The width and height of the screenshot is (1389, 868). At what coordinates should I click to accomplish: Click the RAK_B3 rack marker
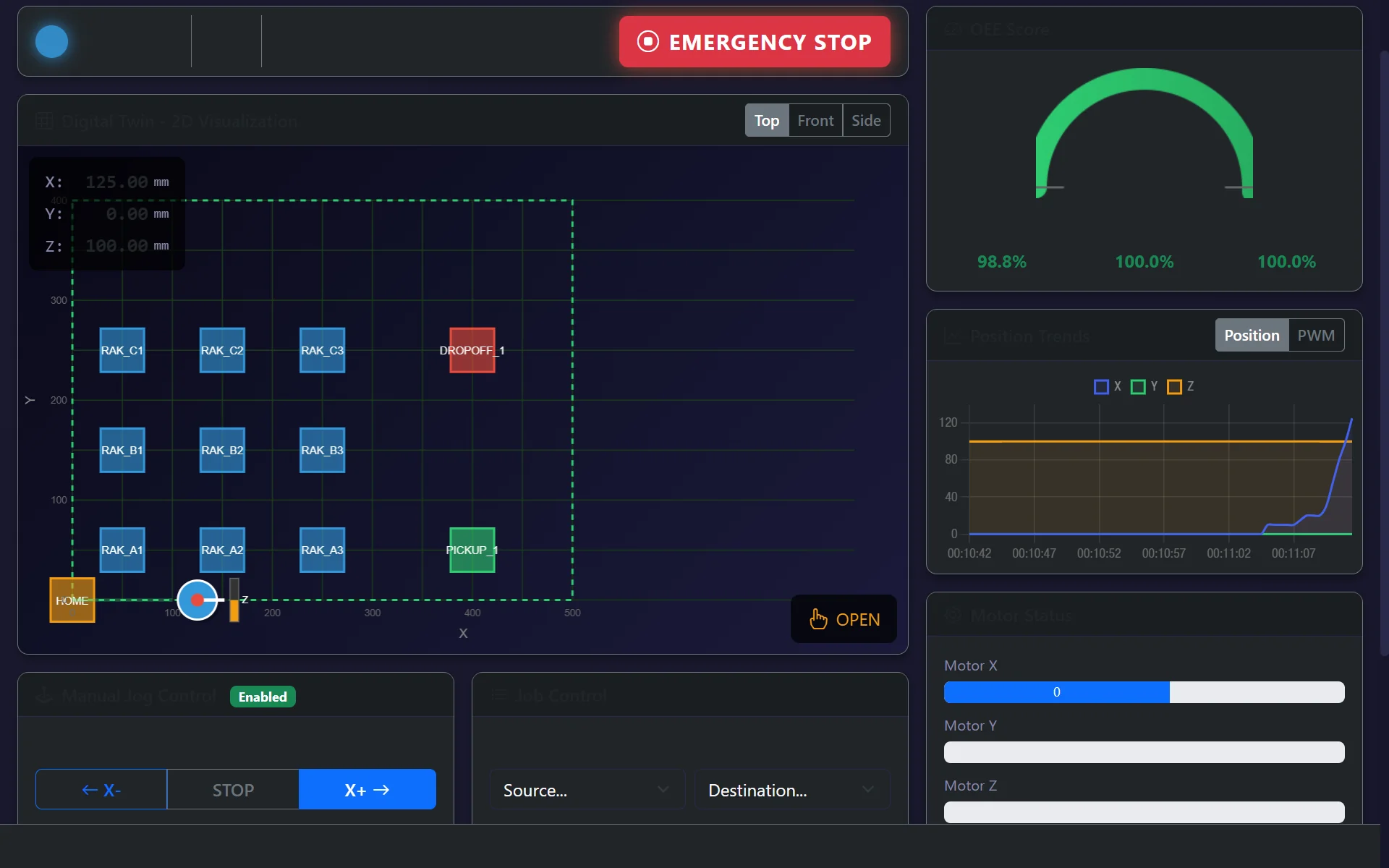pyautogui.click(x=322, y=450)
